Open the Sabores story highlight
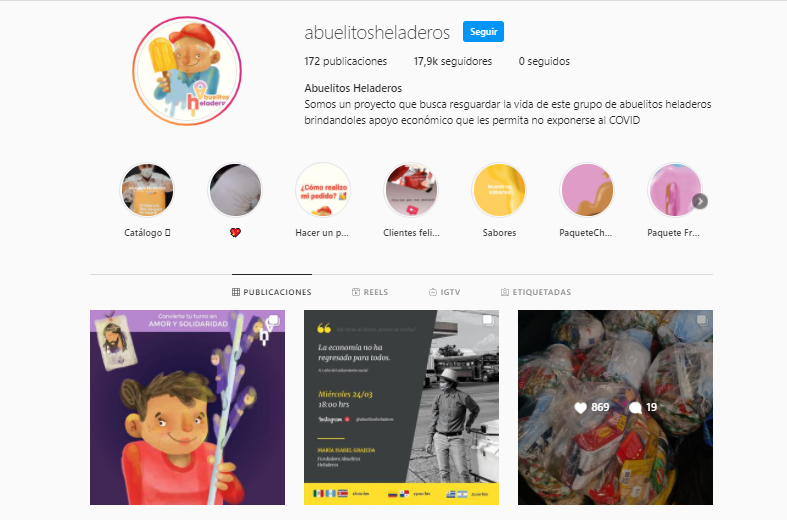 tap(499, 191)
